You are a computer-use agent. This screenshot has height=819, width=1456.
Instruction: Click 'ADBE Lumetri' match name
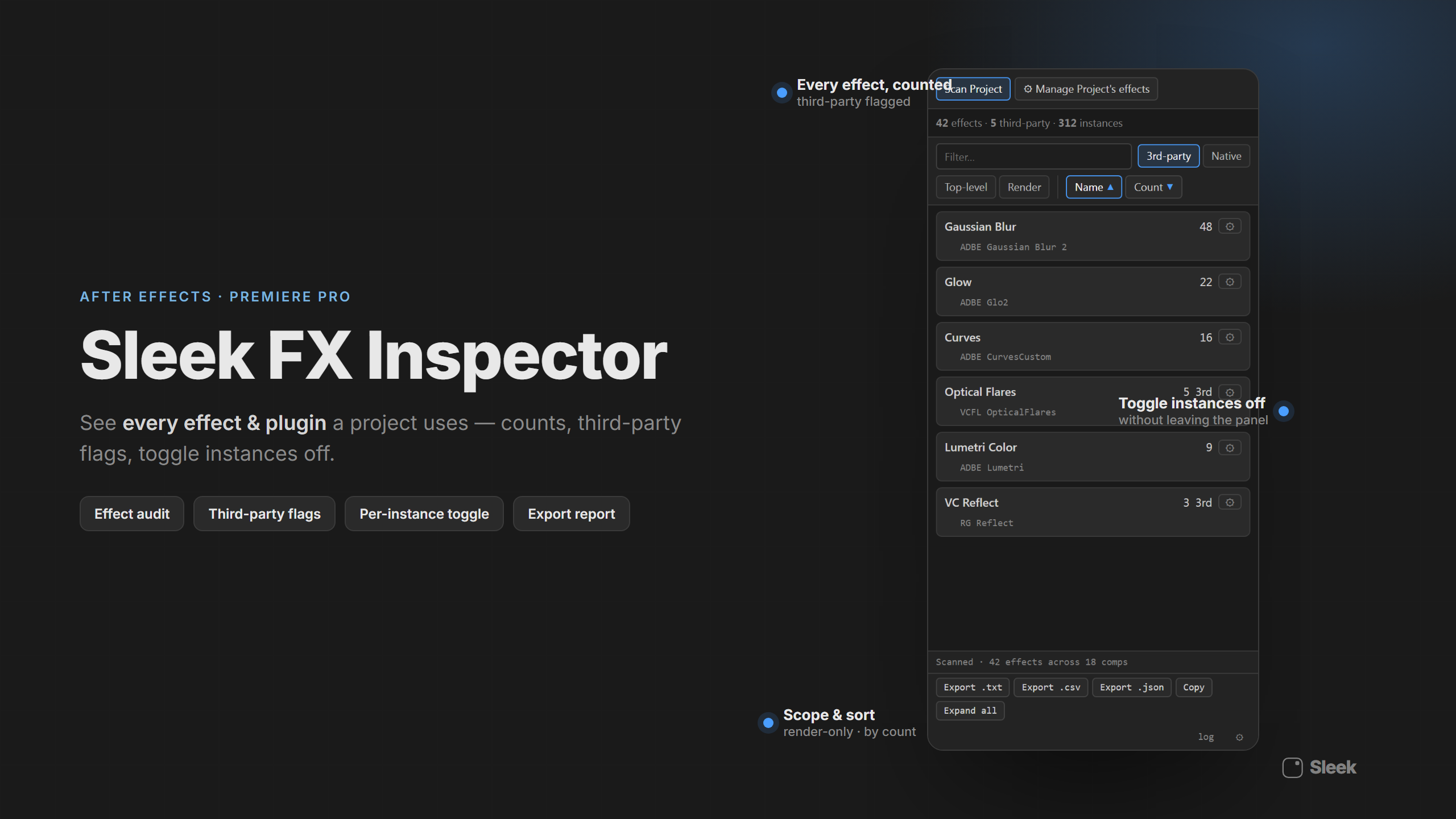click(992, 468)
